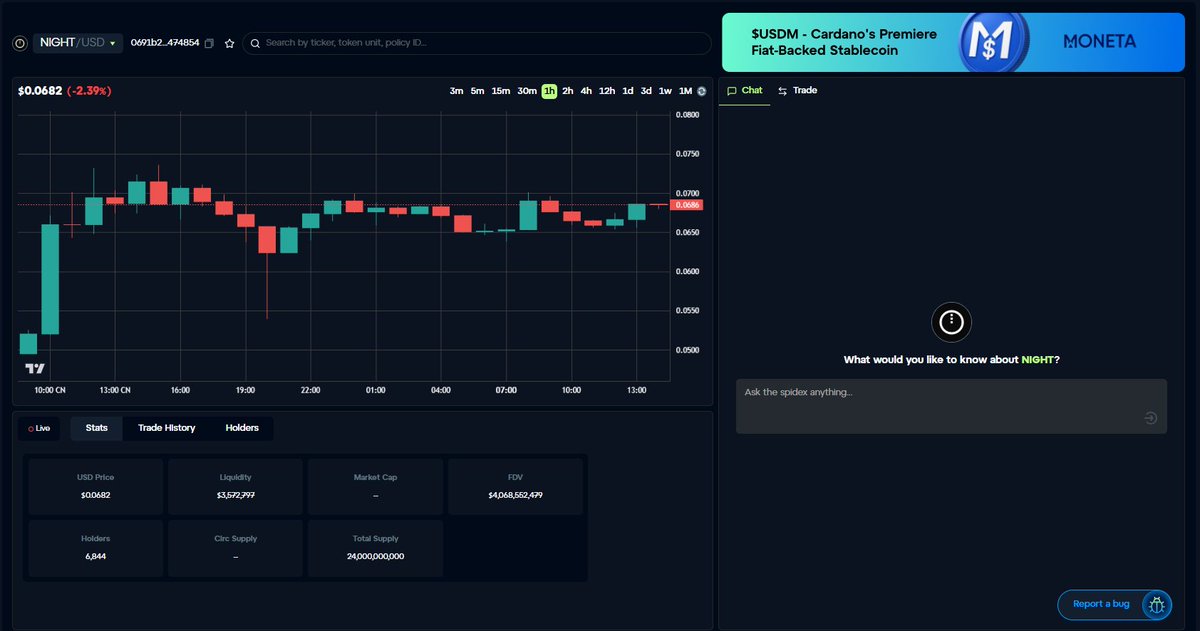
Task: Click the Holders count 6,844
Action: tap(96, 556)
